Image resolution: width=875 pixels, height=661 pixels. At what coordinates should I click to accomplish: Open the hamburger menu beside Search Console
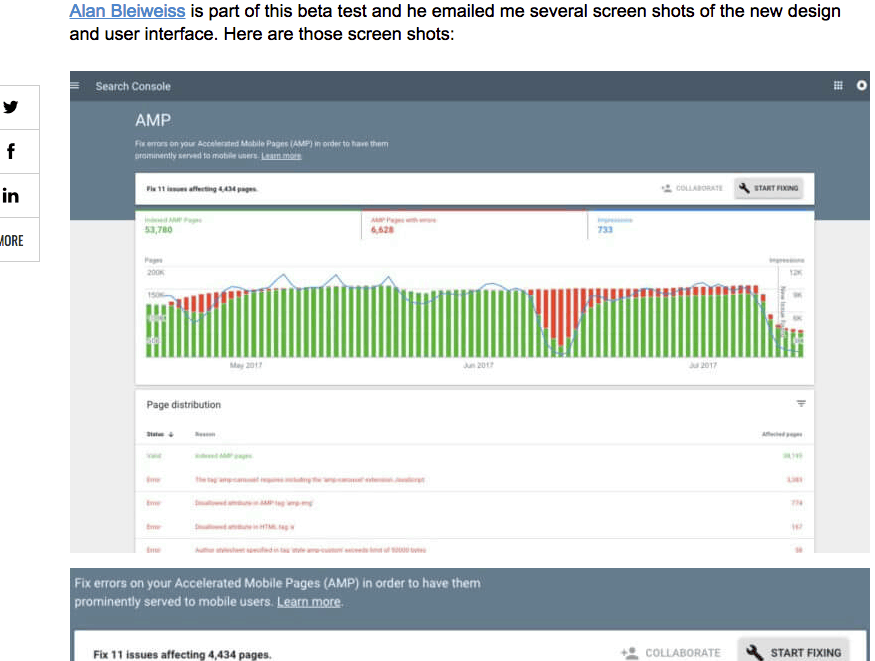[x=76, y=86]
